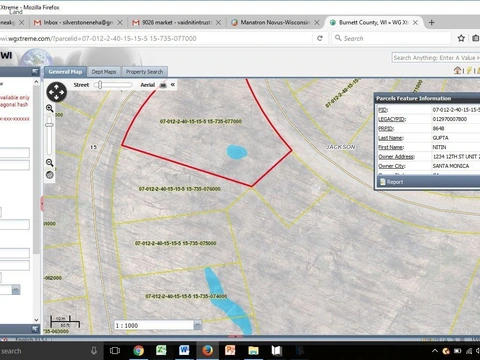Image resolution: width=480 pixels, height=360 pixels.
Task: Click the left panel scrollbar down arrow
Action: (x=36, y=320)
